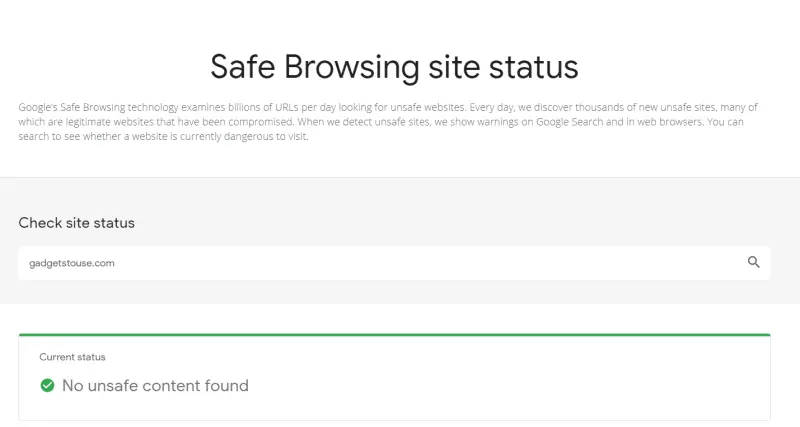Click the word URLs in the description
The width and height of the screenshot is (800, 427).
pos(286,107)
